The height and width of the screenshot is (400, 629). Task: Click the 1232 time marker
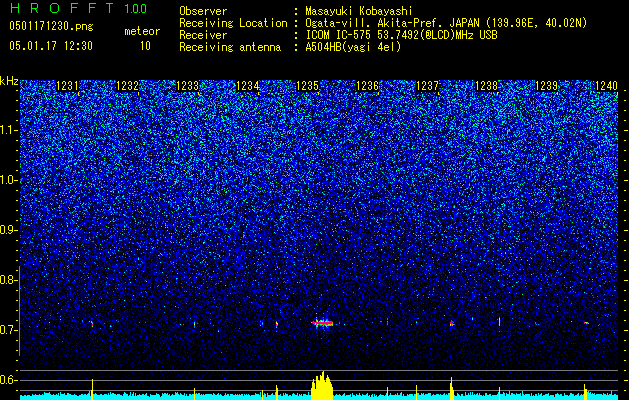127,86
